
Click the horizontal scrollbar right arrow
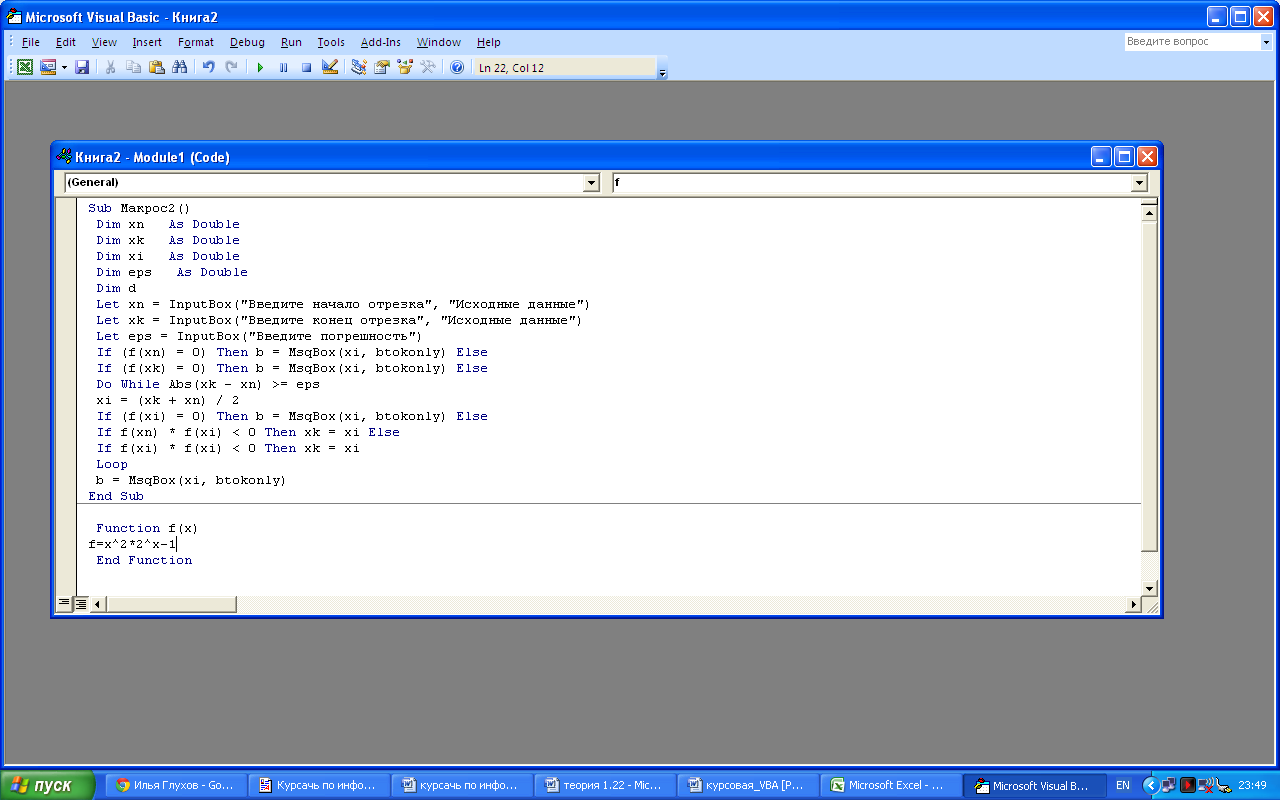pos(1133,604)
